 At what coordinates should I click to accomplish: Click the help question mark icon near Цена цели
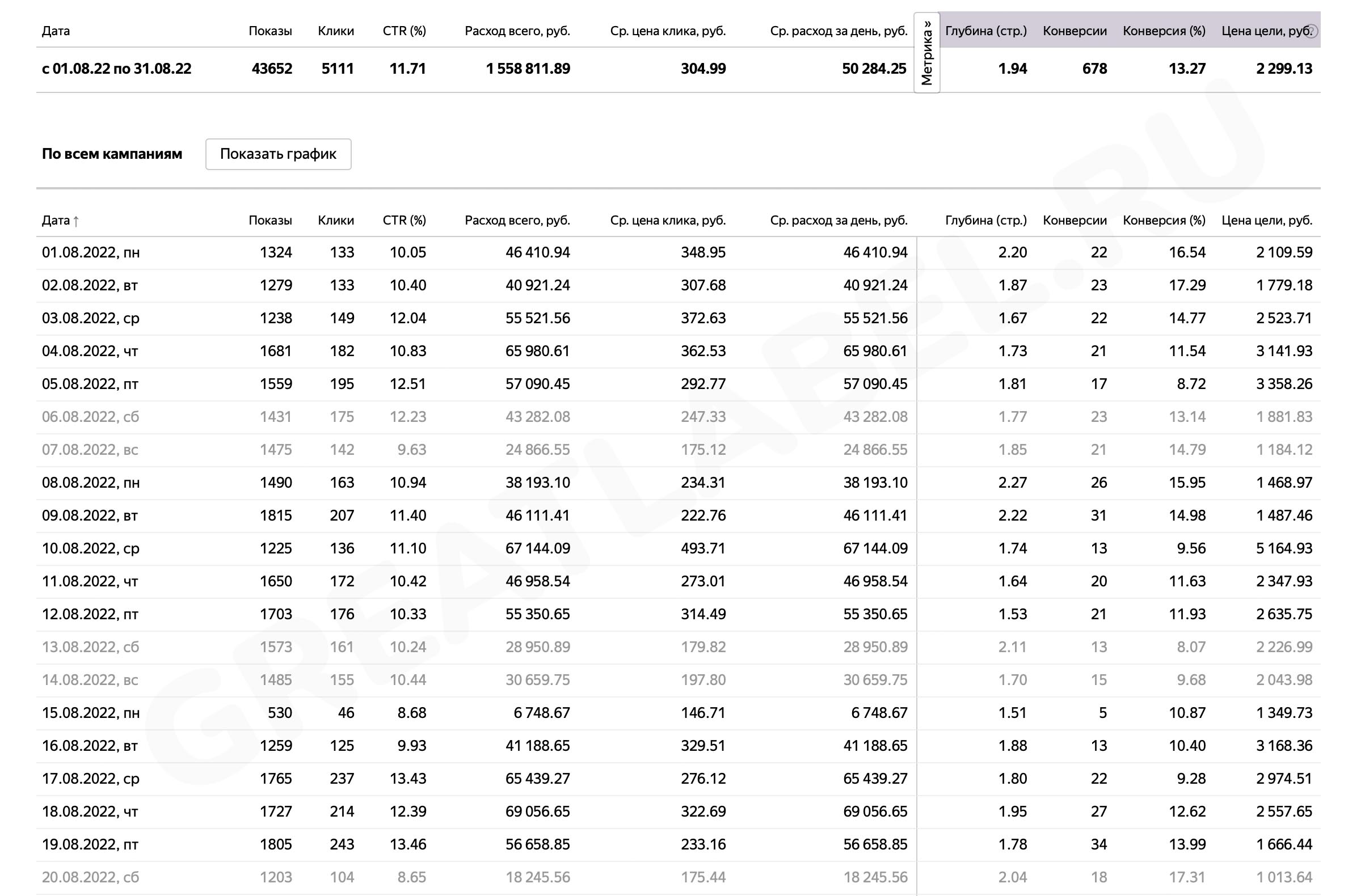pos(1312,31)
